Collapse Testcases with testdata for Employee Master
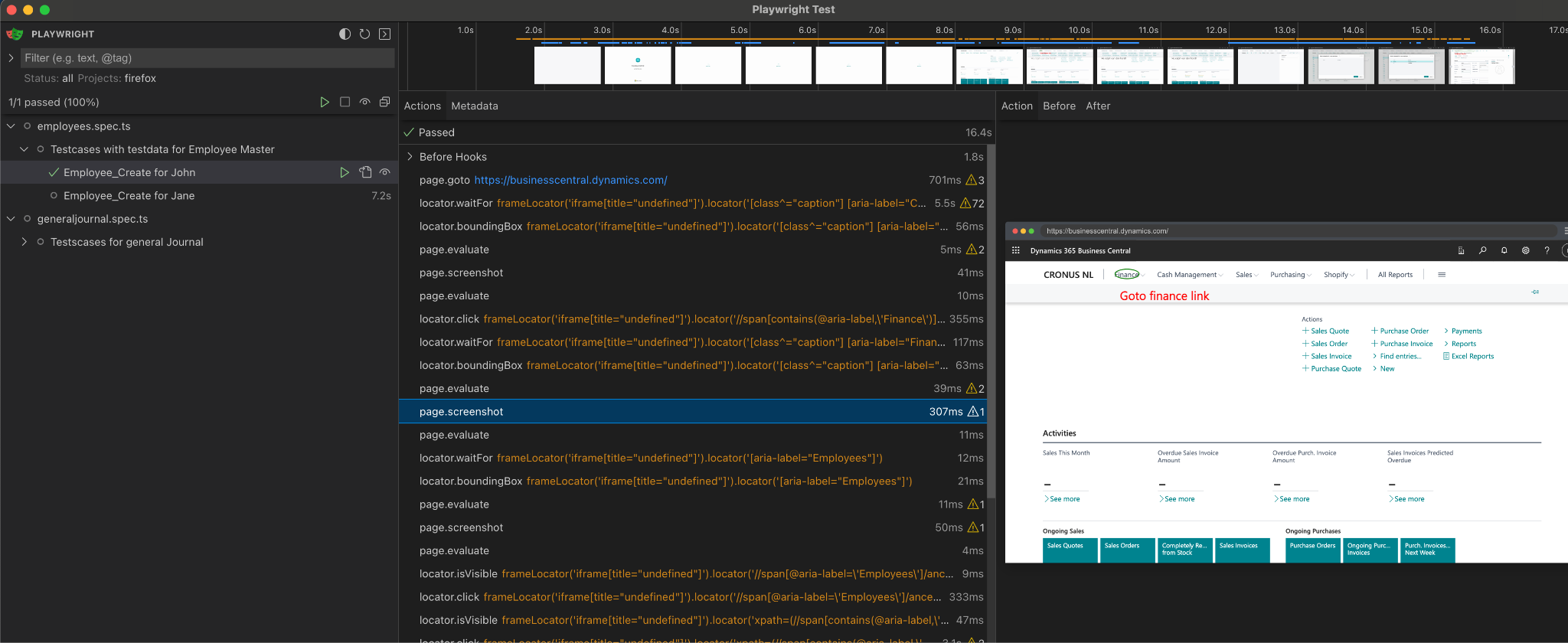This screenshot has width=1568, height=643. pyautogui.click(x=24, y=149)
